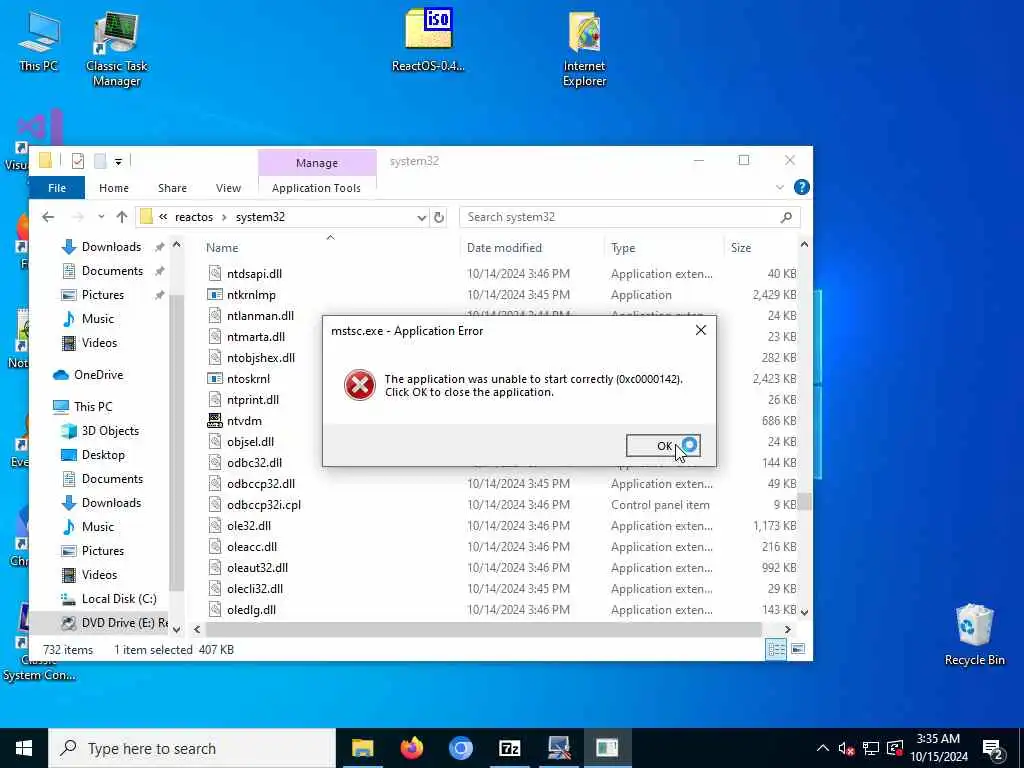Screen dimensions: 1024x768
Task: Select Local Disk (C:) in navigation pane
Action: tap(108, 599)
